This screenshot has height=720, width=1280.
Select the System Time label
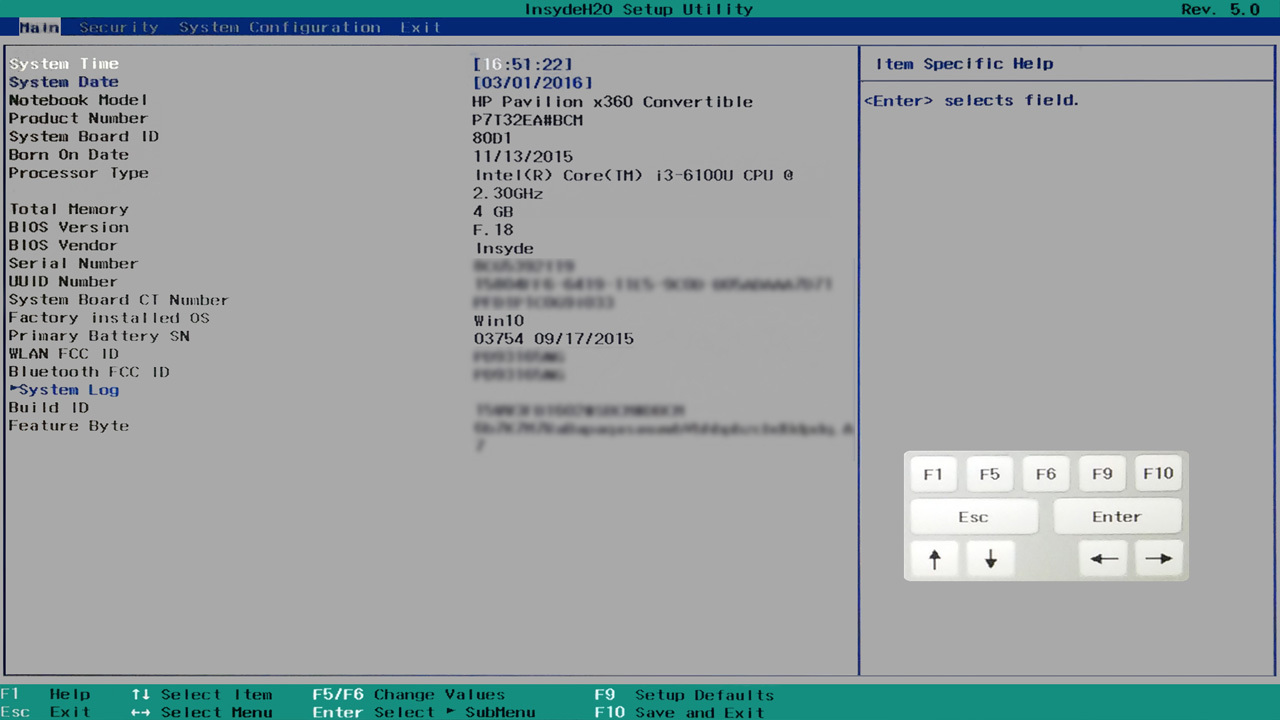64,64
